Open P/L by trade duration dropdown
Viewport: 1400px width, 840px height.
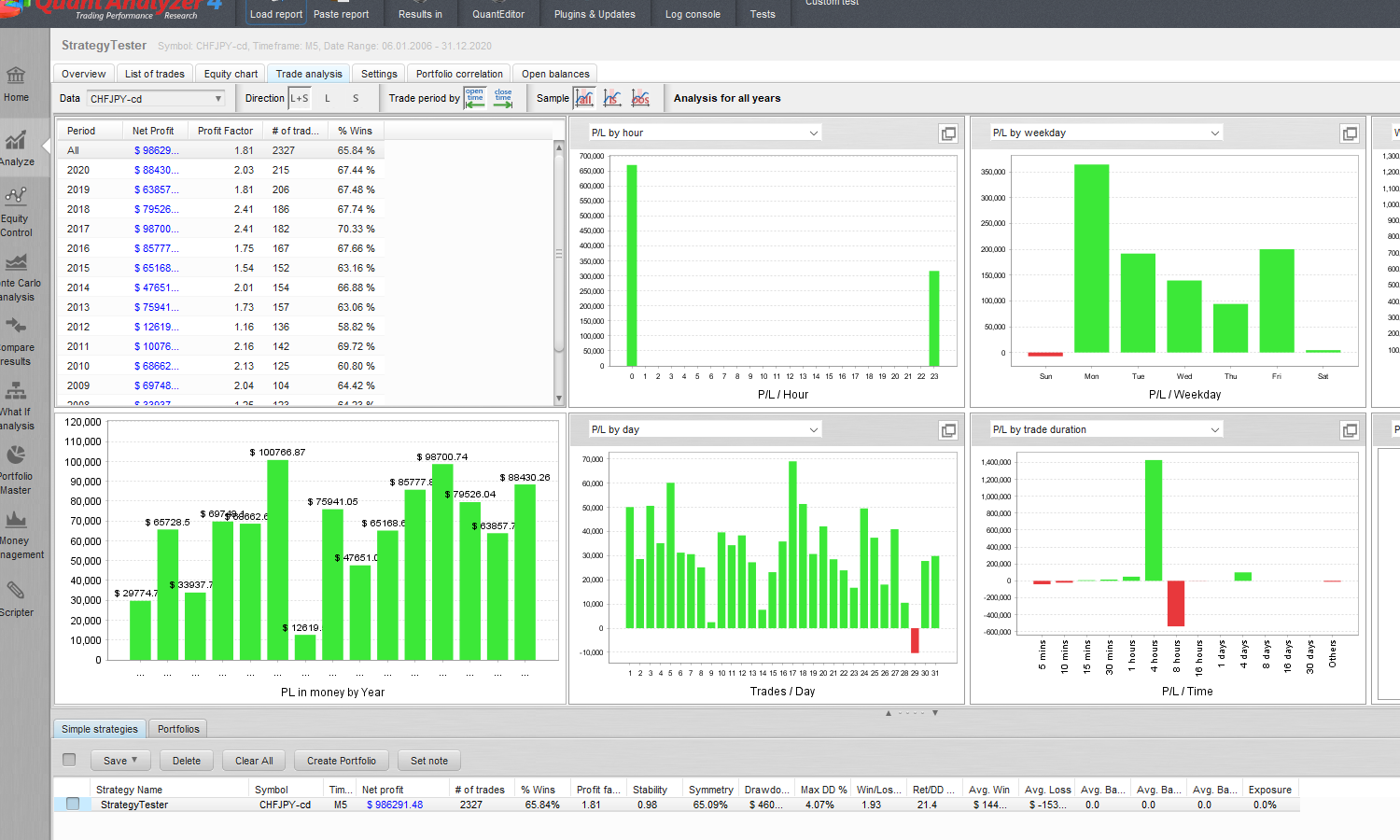(1106, 429)
